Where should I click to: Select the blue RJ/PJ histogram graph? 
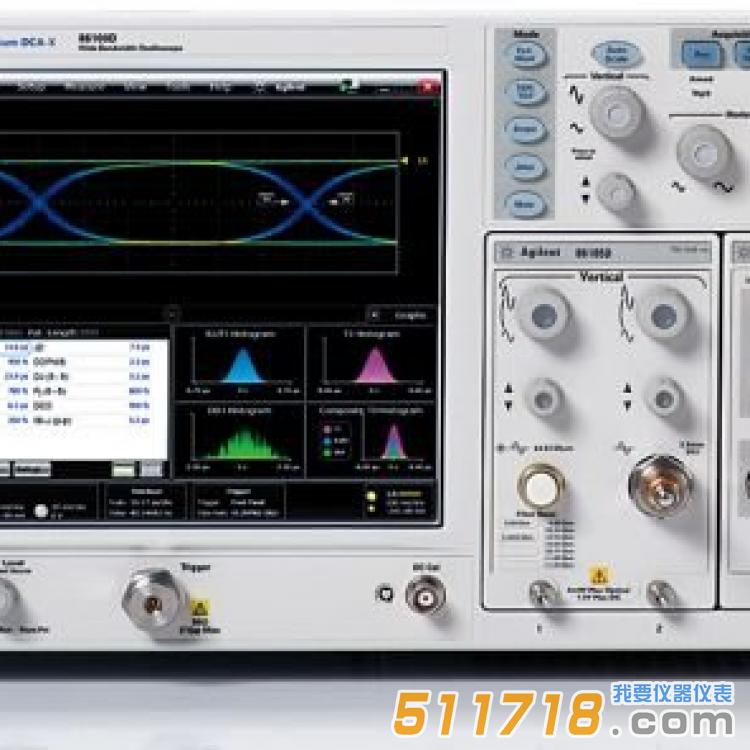click(x=240, y=363)
